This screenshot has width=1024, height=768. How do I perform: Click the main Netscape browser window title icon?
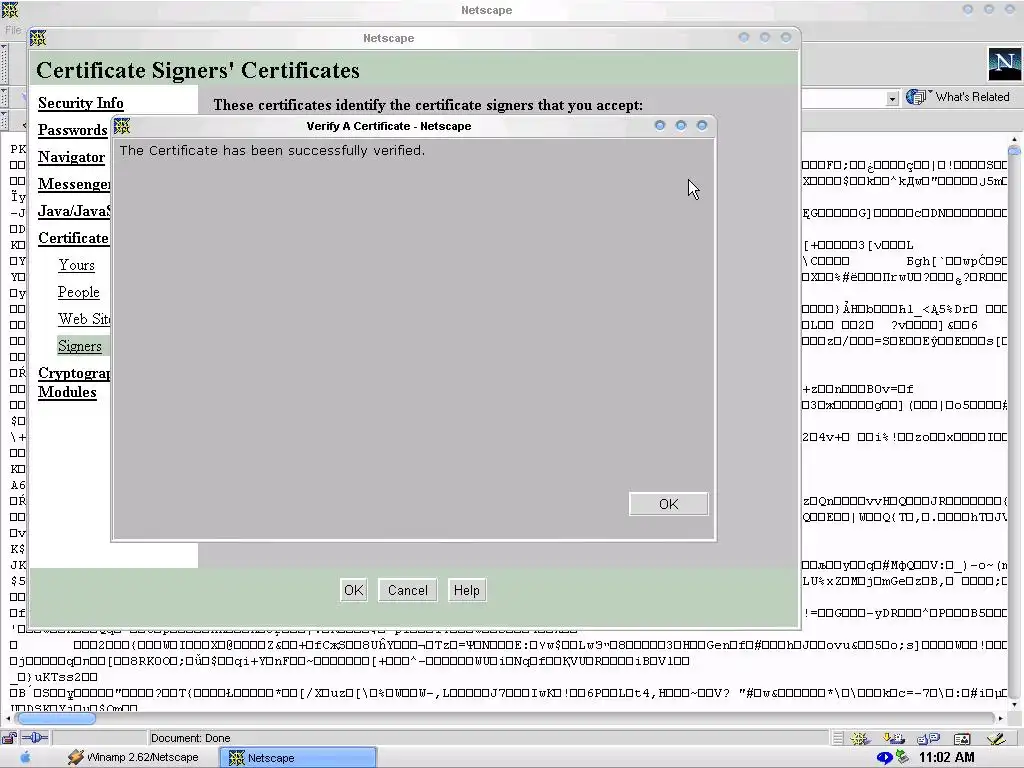click(x=10, y=10)
